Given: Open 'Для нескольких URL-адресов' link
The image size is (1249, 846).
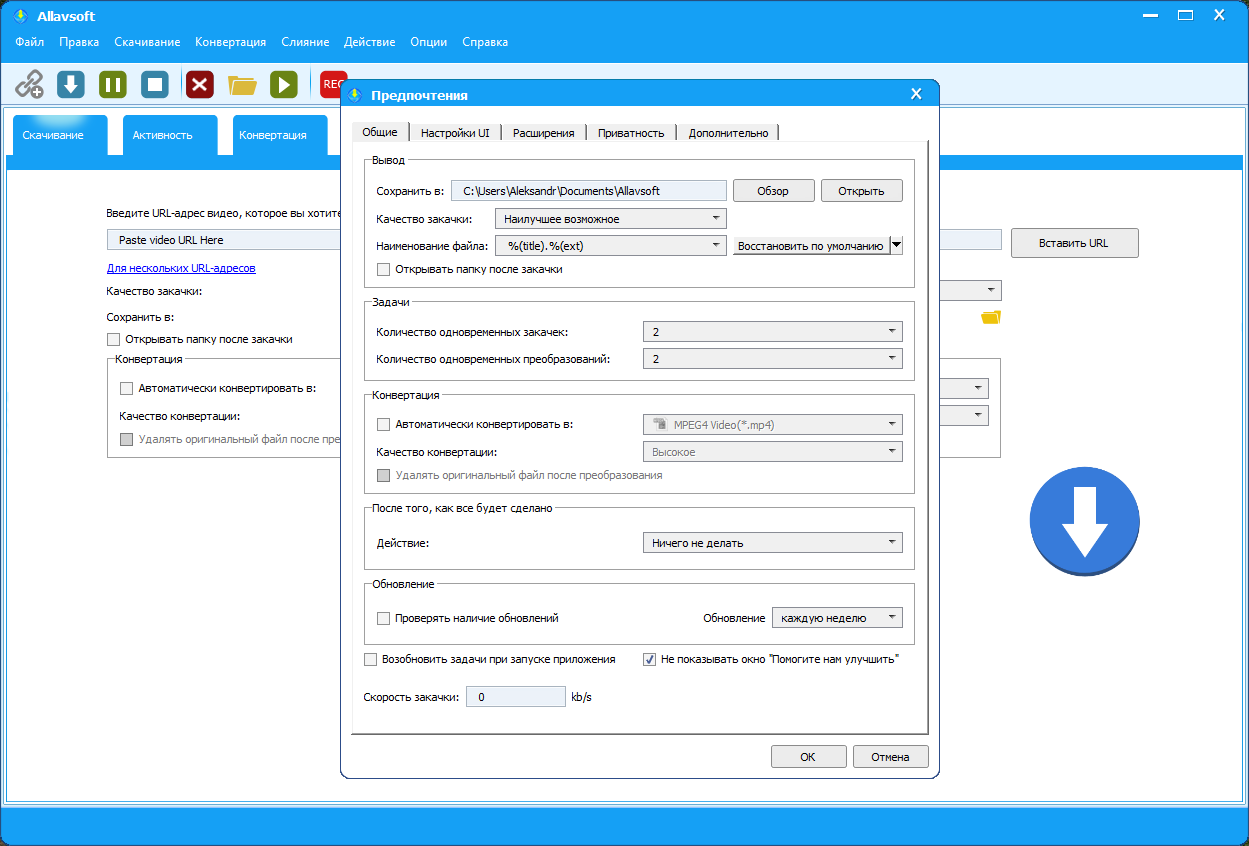Looking at the screenshot, I should click(x=181, y=268).
